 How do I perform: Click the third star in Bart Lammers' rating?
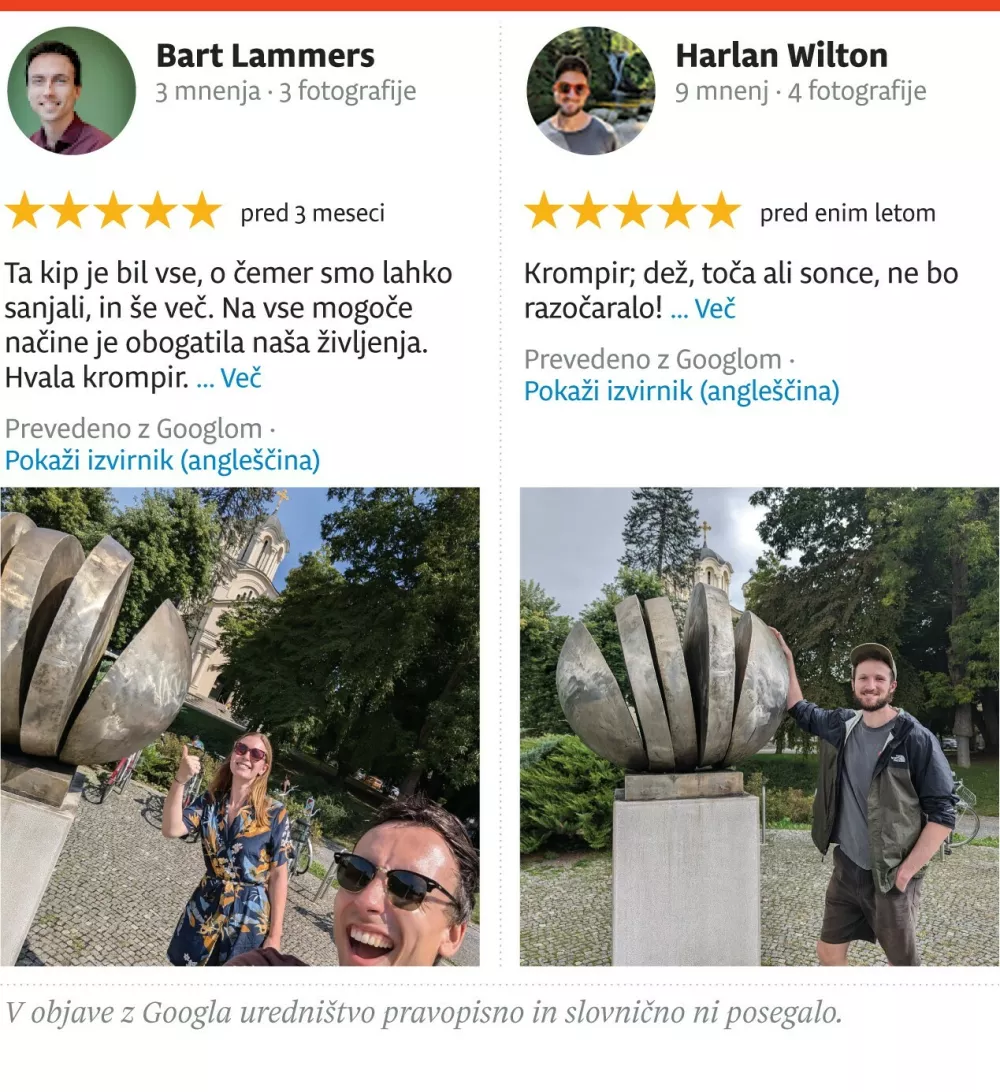(x=114, y=211)
